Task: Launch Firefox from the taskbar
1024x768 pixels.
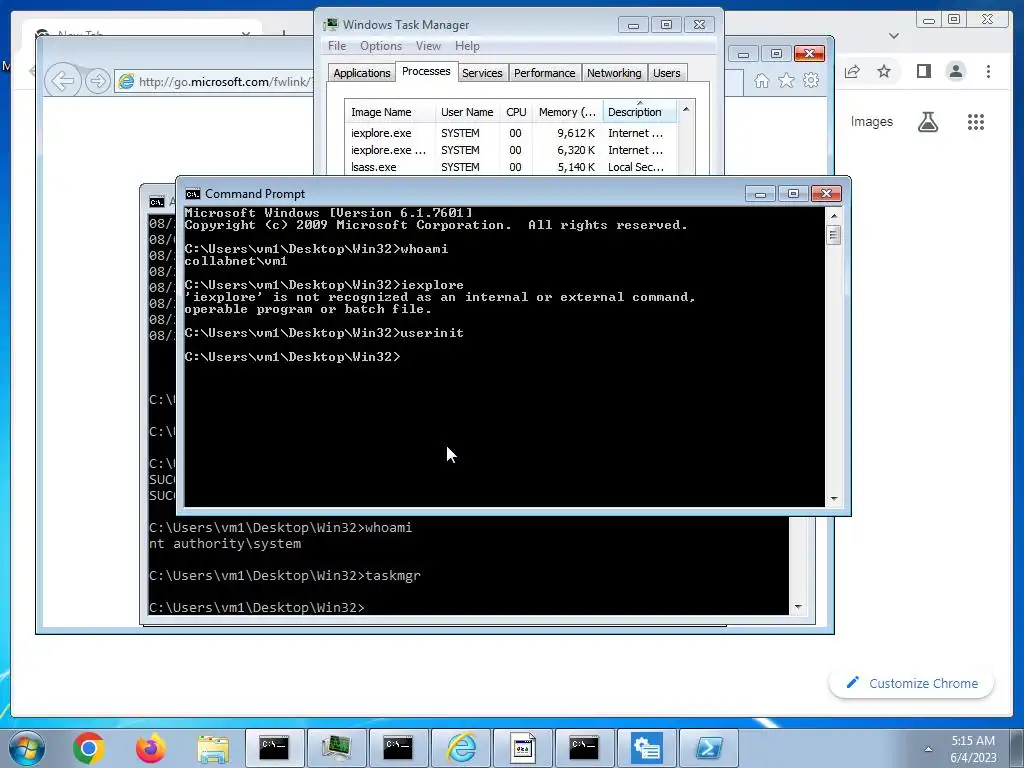Action: 151,748
